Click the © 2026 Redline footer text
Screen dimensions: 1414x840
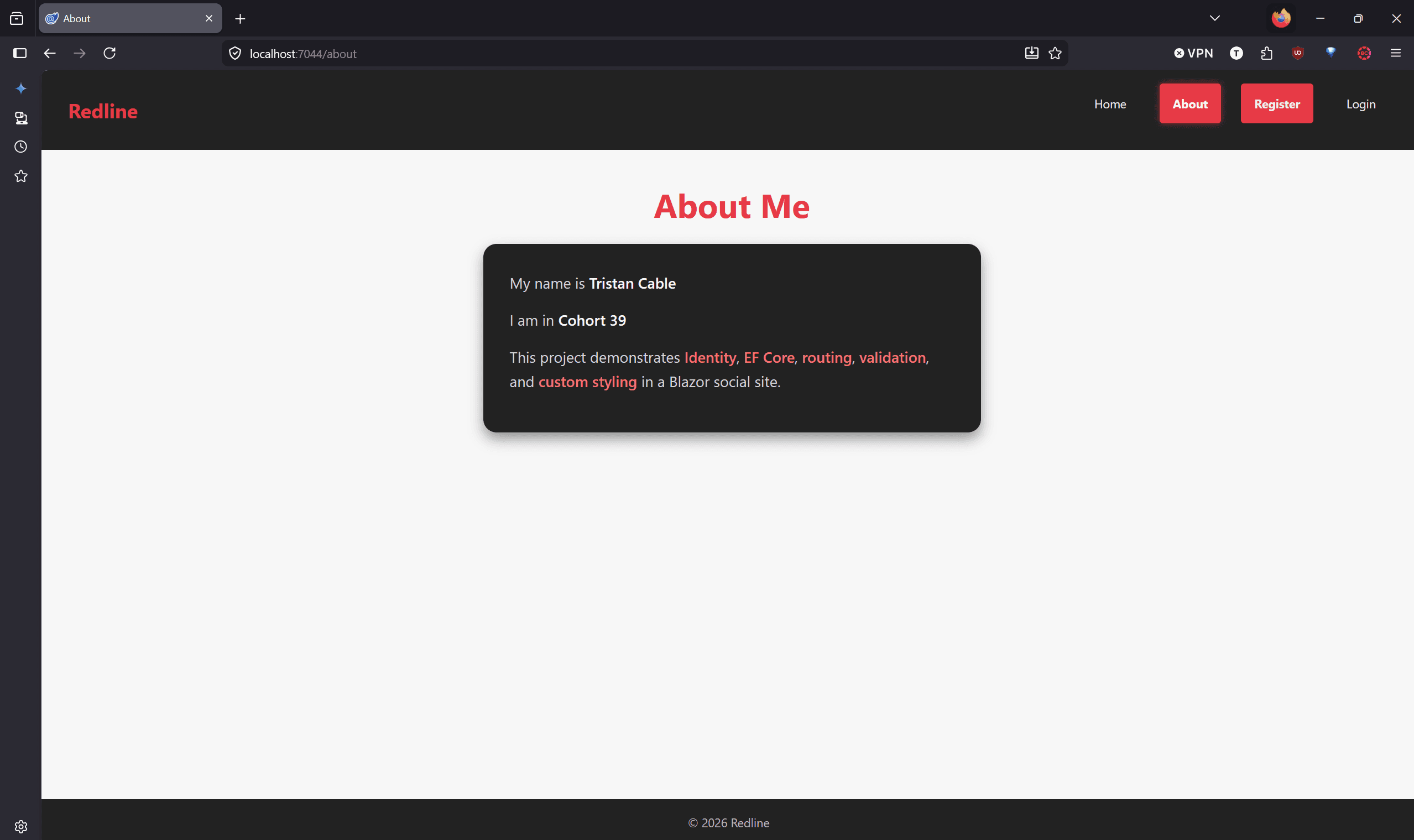pos(728,822)
